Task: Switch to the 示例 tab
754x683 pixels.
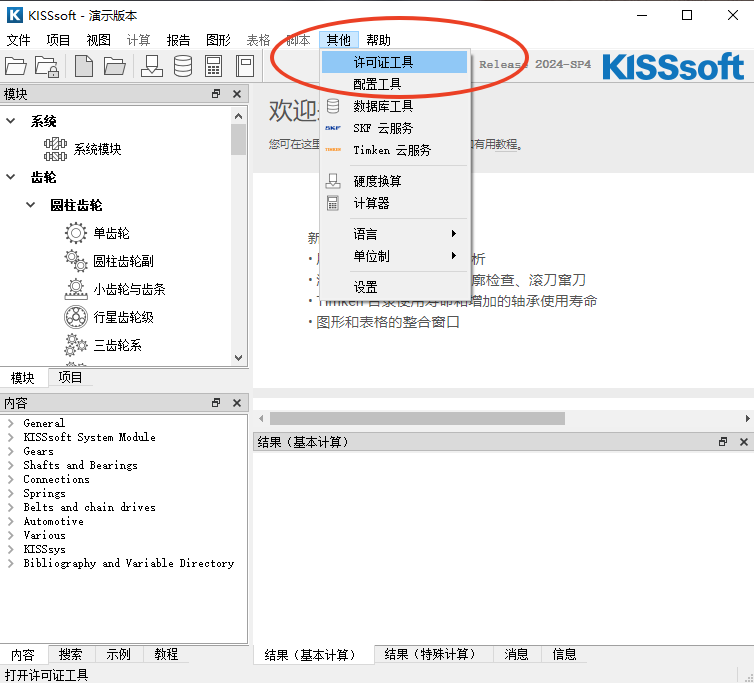Action: tap(118, 654)
